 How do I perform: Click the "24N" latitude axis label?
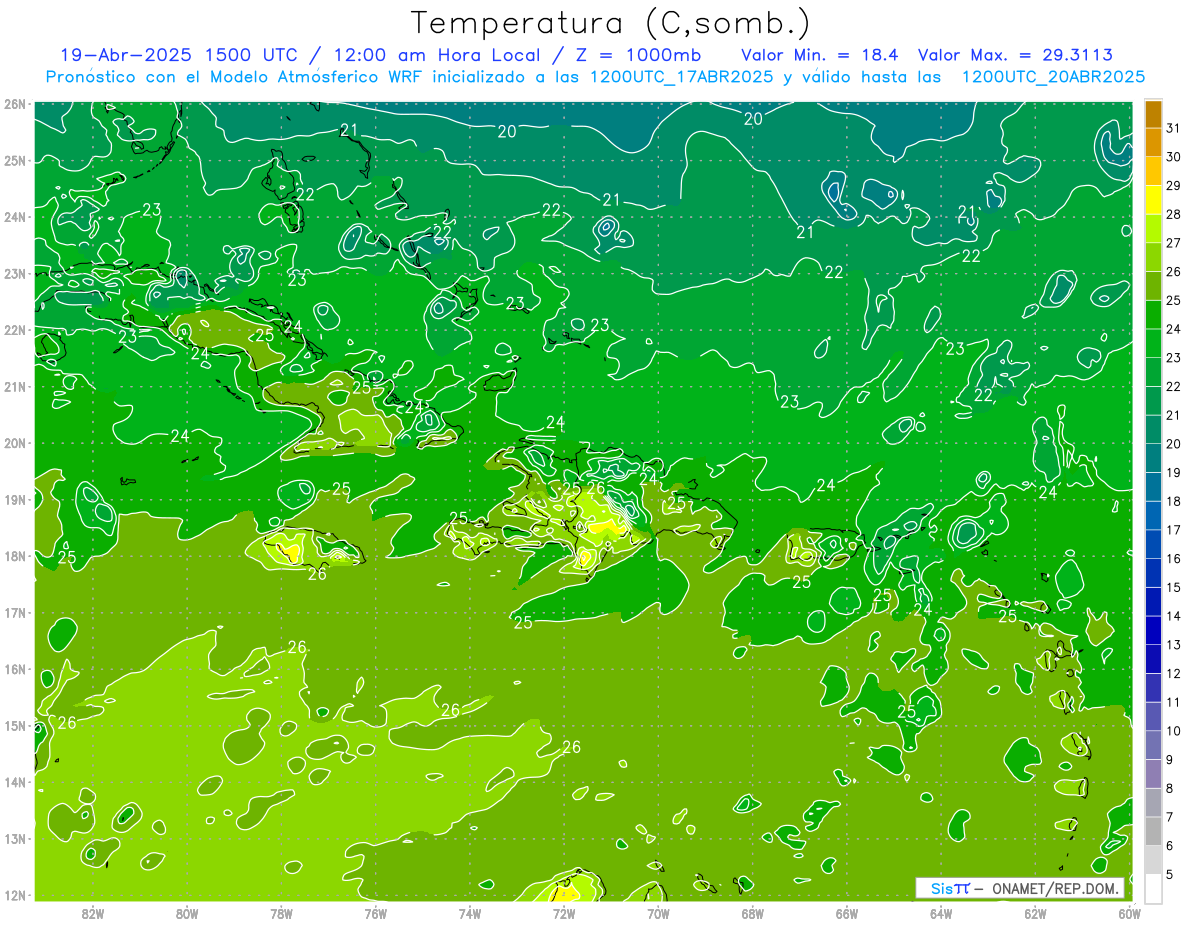click(x=14, y=217)
